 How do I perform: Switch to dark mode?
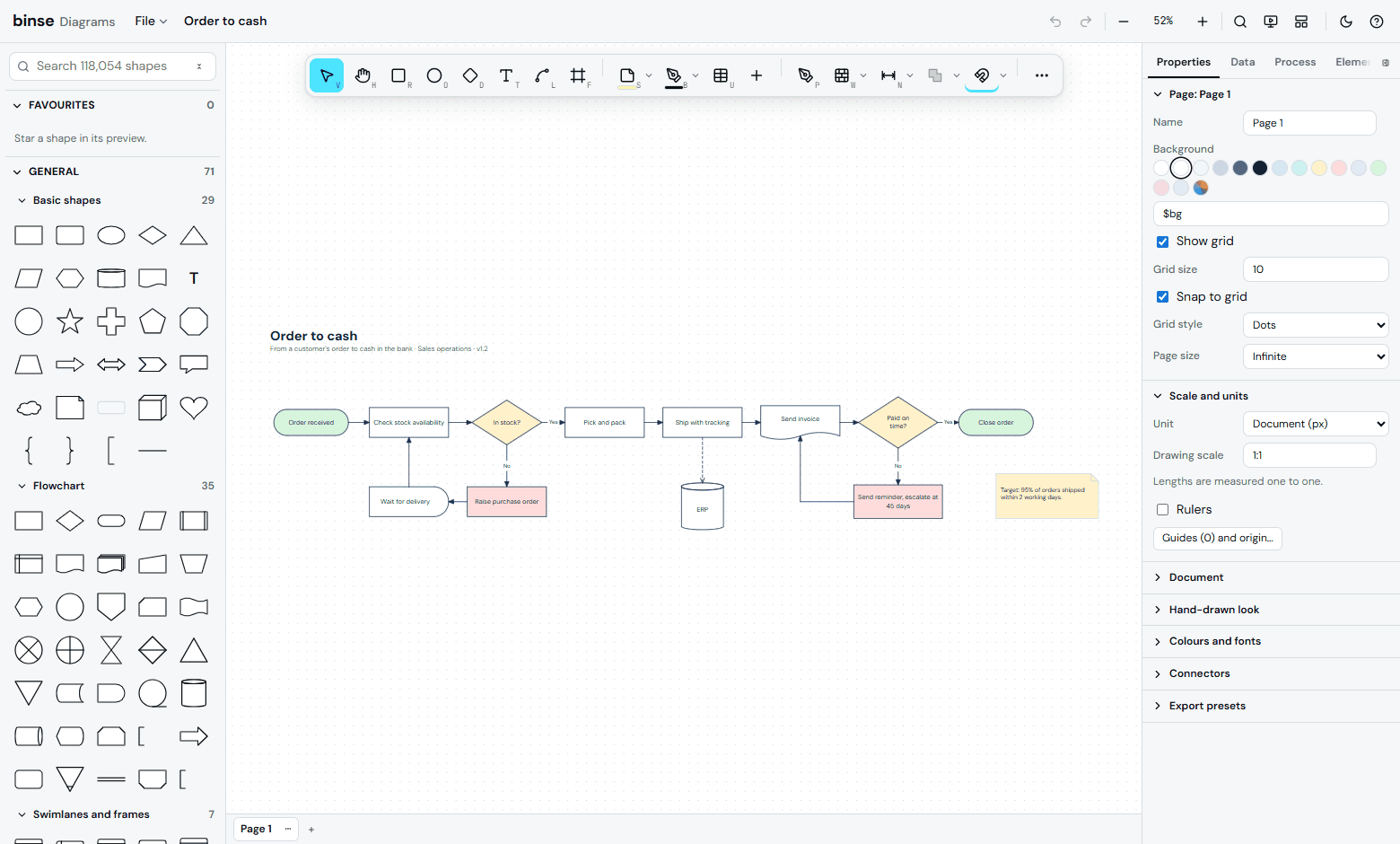click(1346, 22)
